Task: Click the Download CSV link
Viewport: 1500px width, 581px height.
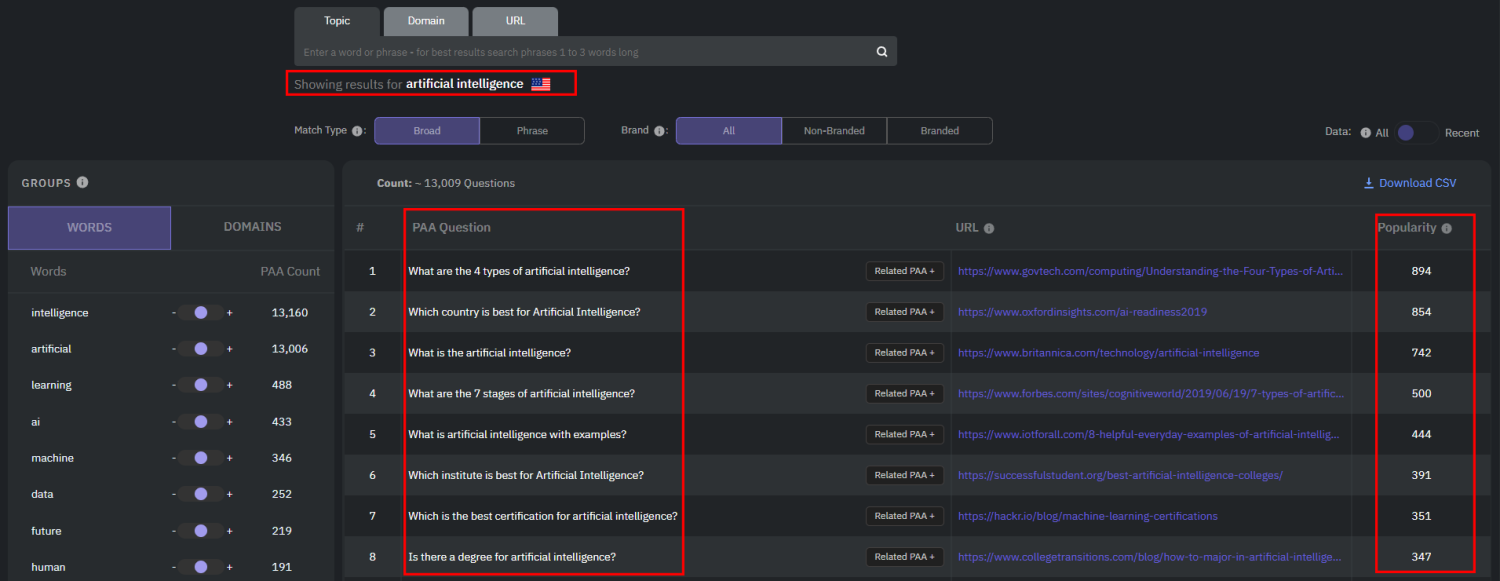Action: point(1409,182)
